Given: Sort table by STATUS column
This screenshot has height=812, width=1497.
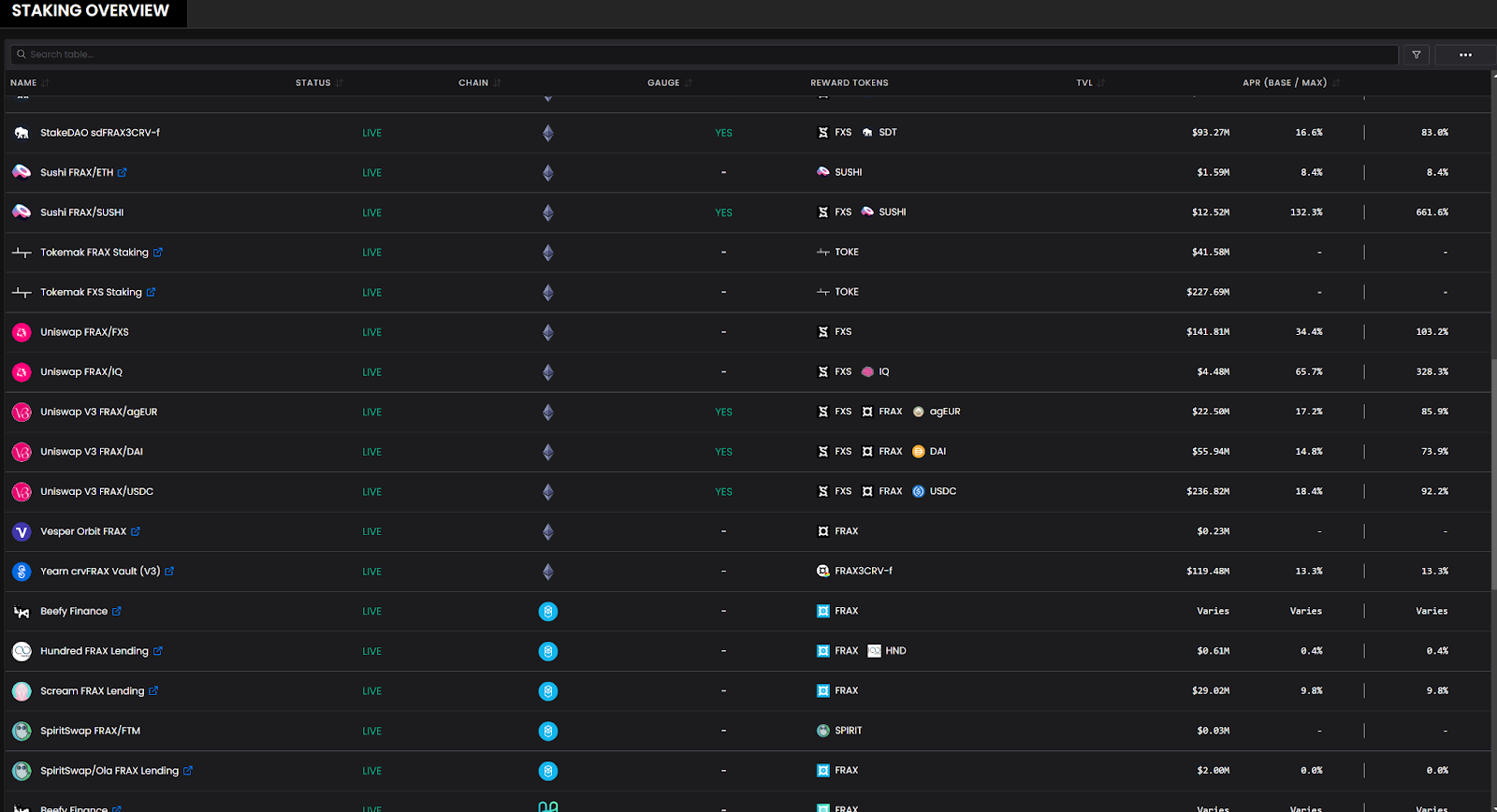Looking at the screenshot, I should tap(319, 82).
